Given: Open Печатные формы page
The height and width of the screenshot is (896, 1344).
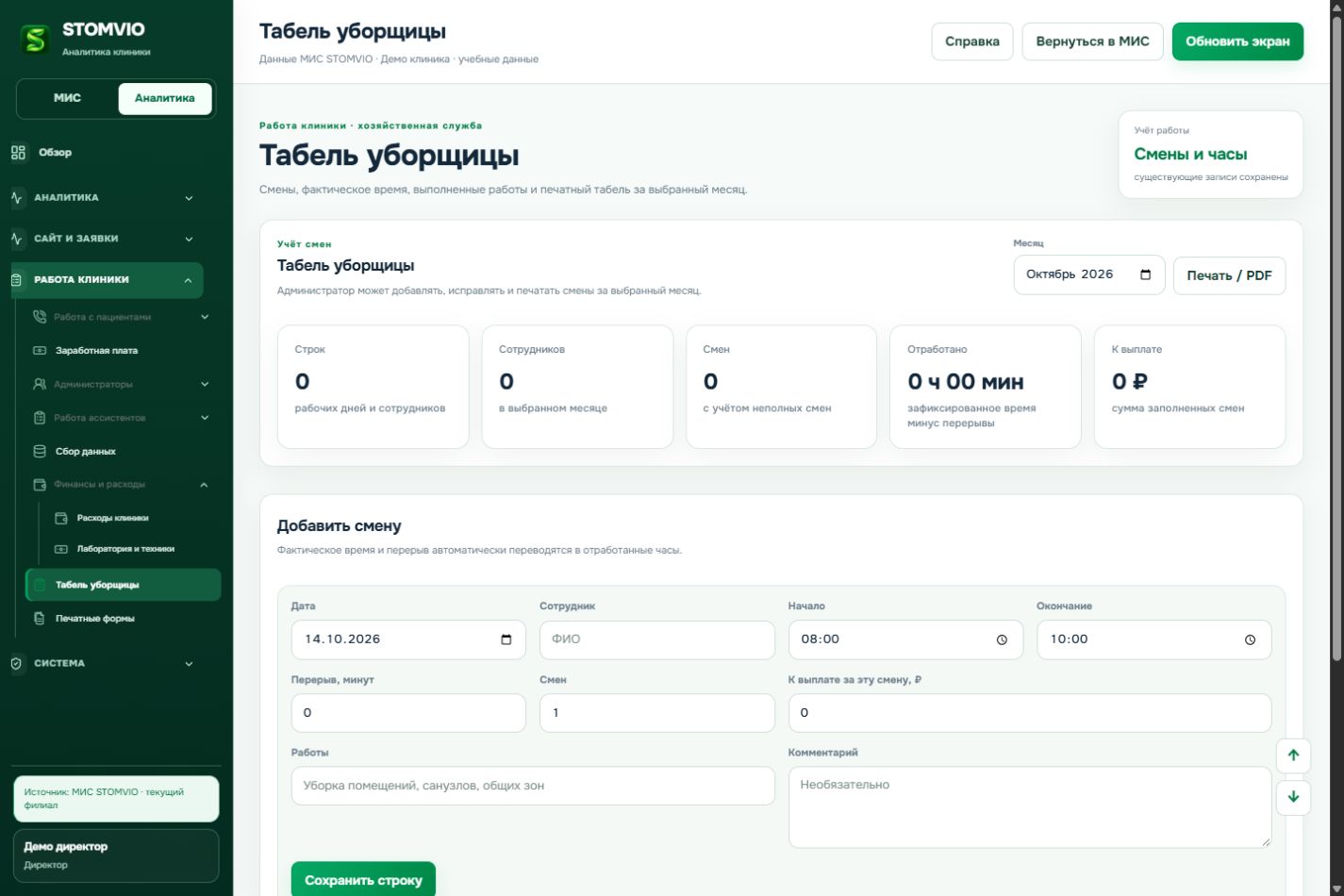Looking at the screenshot, I should 124,619.
